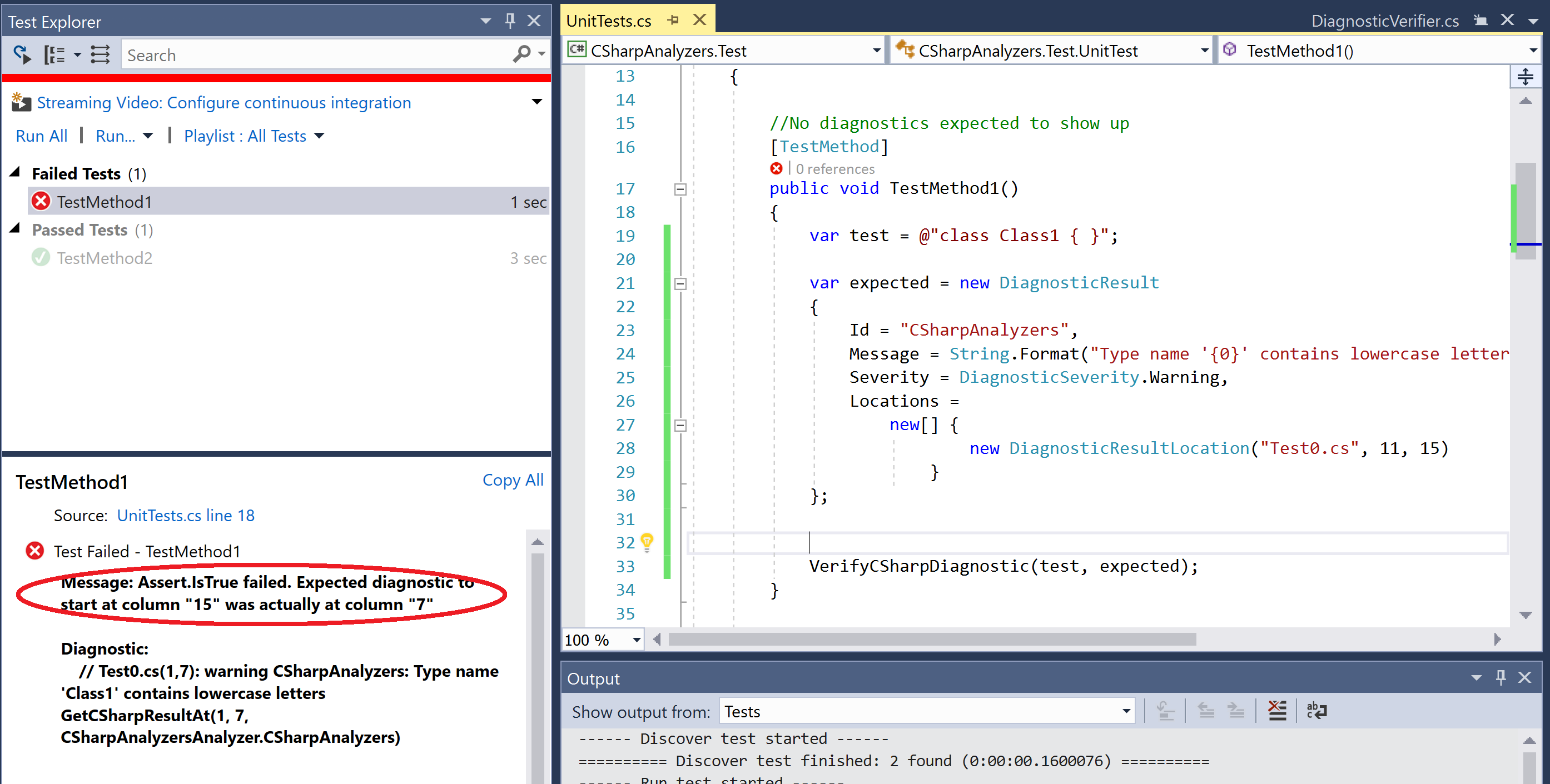Viewport: 1550px width, 784px height.
Task: Open the document tab overflow dropdown
Action: click(1533, 21)
